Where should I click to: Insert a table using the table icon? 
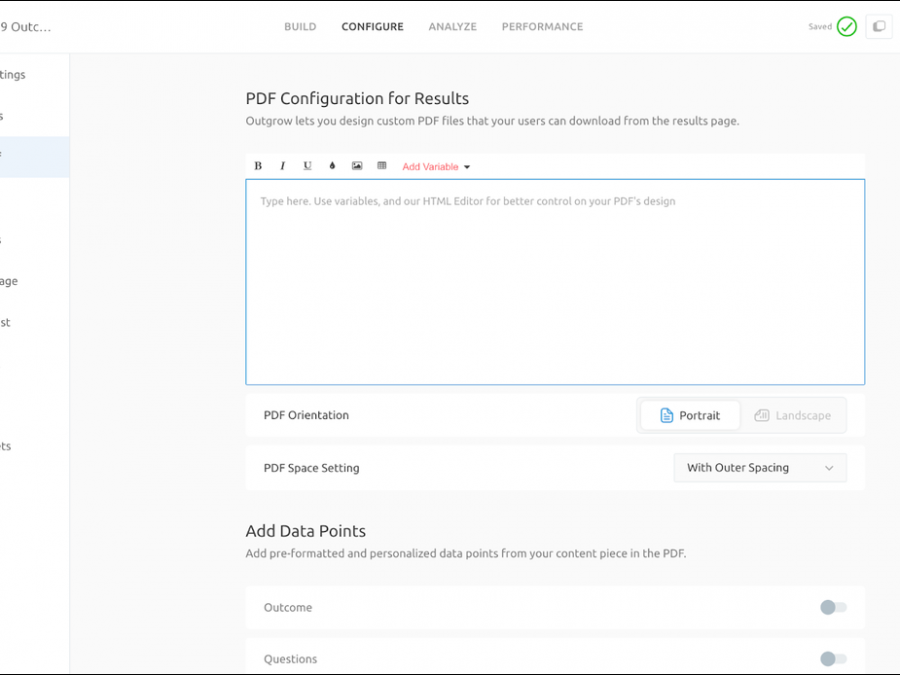tap(381, 166)
